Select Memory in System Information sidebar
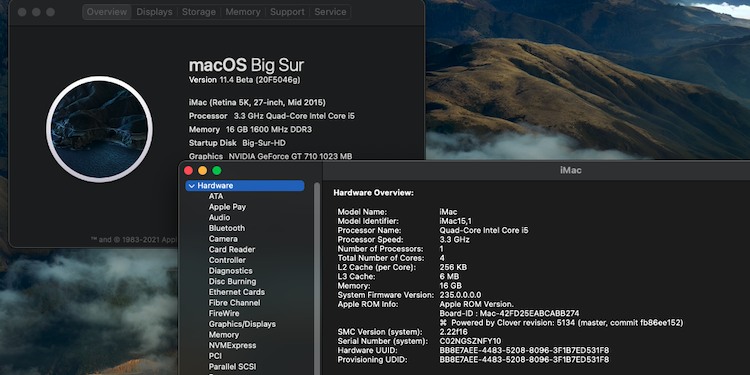This screenshot has width=750, height=375. click(223, 335)
